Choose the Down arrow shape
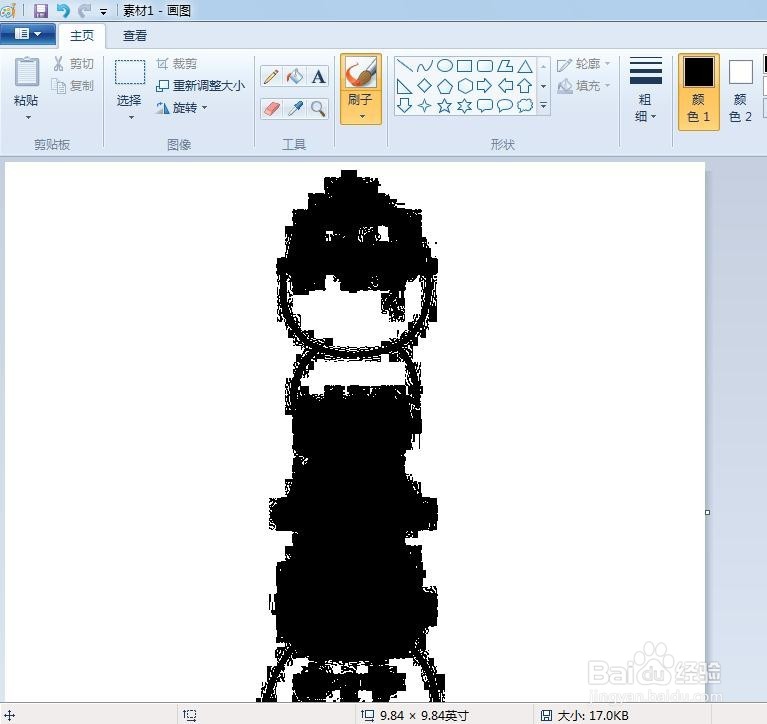767x724 pixels. tap(404, 105)
